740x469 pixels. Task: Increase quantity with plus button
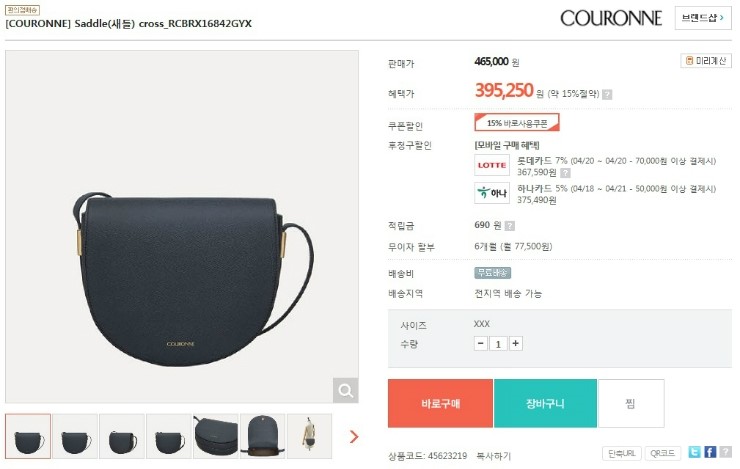click(x=516, y=343)
